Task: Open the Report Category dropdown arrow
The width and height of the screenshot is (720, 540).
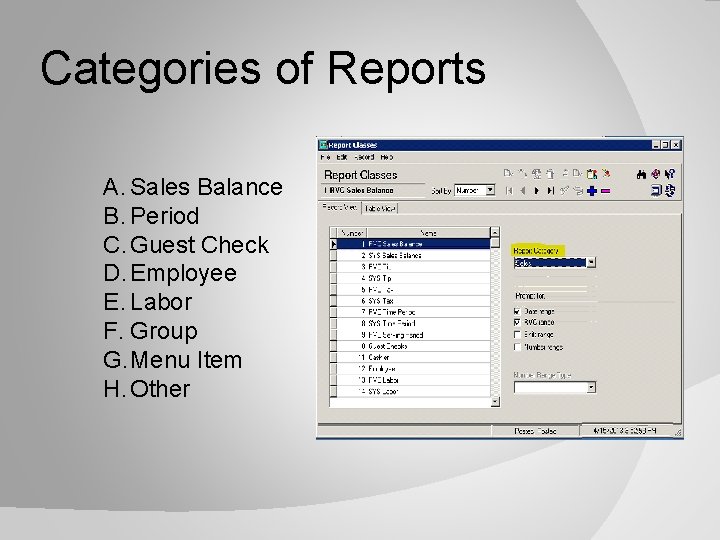Action: tap(591, 262)
